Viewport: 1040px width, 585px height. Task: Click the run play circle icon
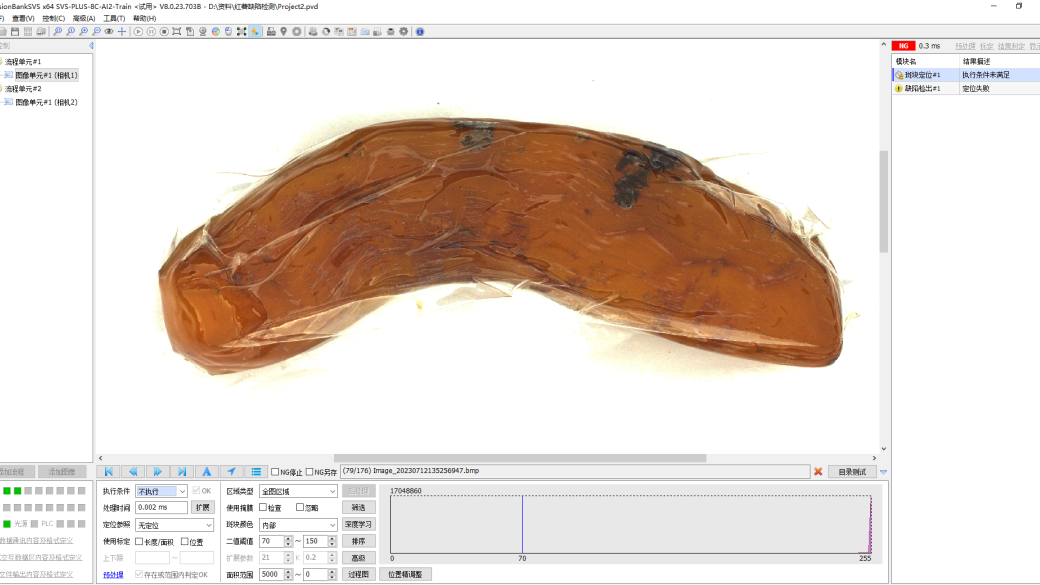coord(138,31)
